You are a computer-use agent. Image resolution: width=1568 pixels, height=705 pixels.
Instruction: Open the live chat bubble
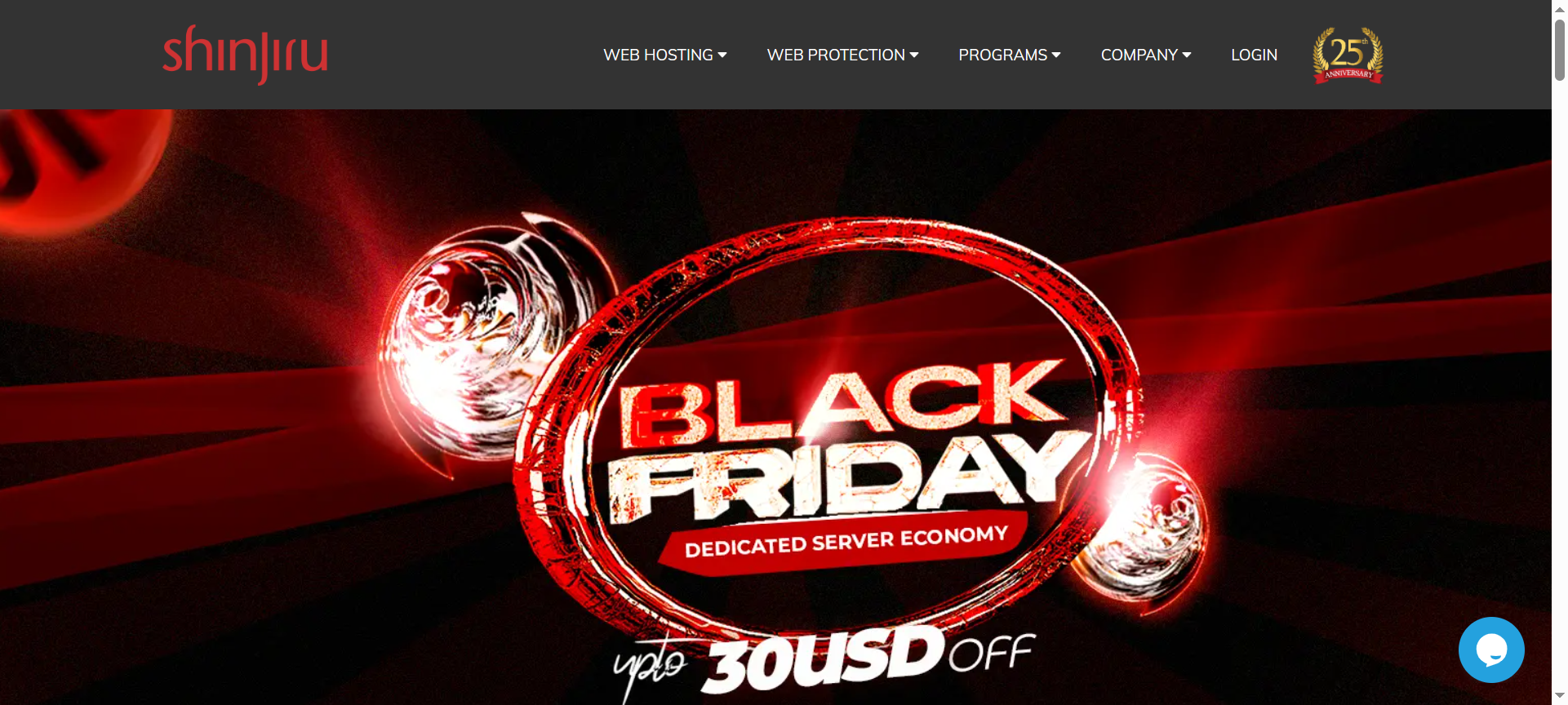(1491, 650)
